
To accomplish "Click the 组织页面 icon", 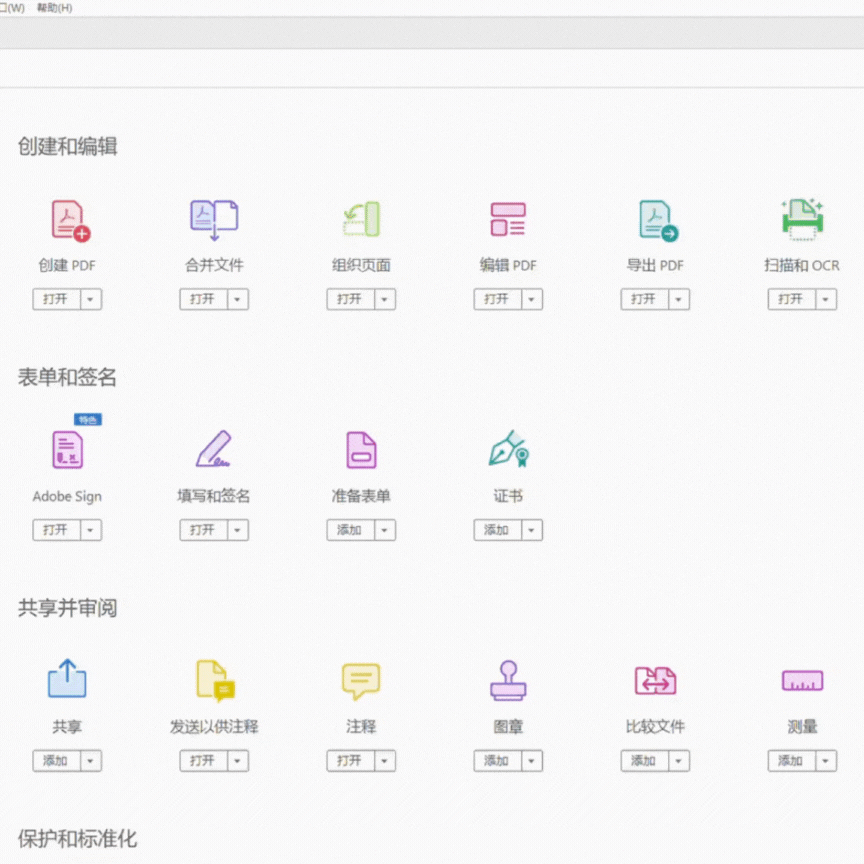I will (x=360, y=219).
